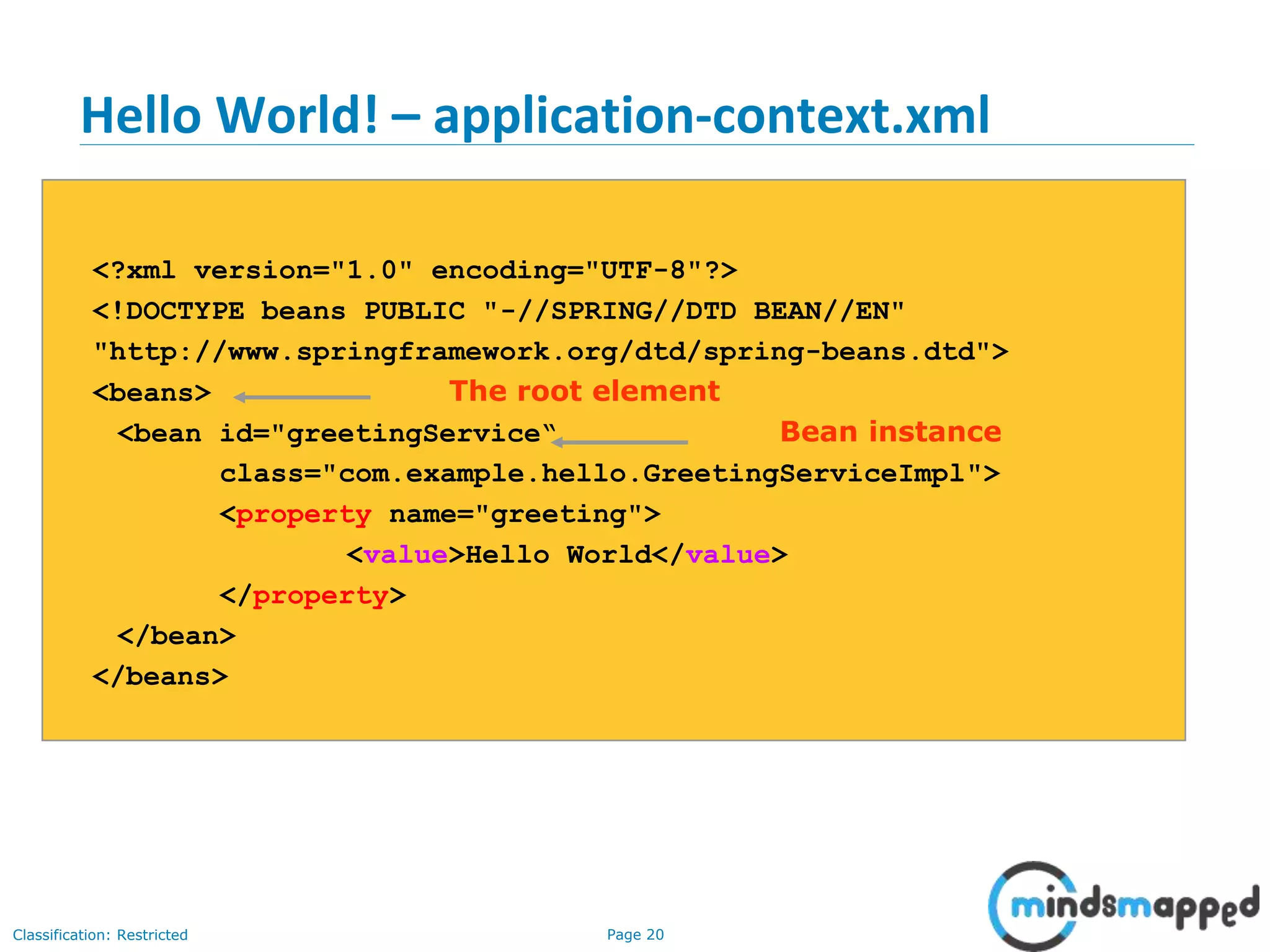Image resolution: width=1270 pixels, height=952 pixels.
Task: Click the mindsmapped logo
Action: [1122, 906]
